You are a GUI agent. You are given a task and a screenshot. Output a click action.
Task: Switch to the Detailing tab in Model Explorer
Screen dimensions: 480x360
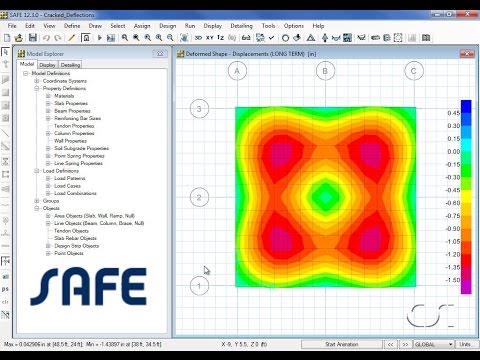[70, 65]
